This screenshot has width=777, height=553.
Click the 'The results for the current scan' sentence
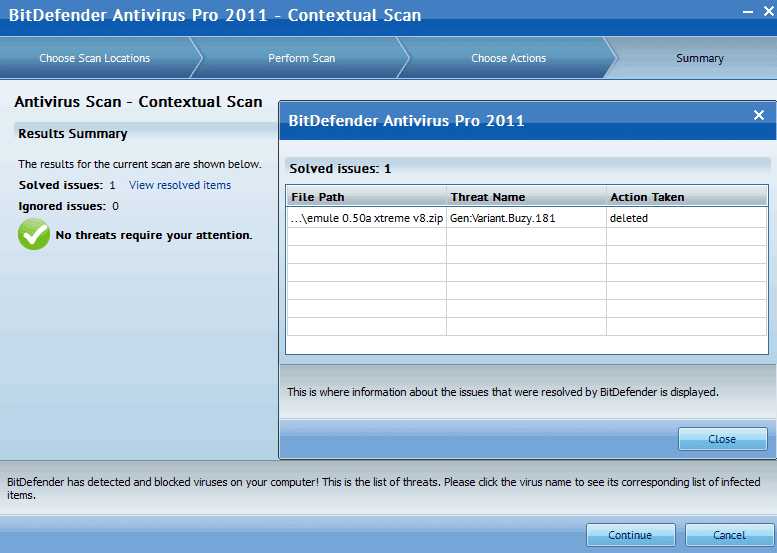click(x=140, y=164)
